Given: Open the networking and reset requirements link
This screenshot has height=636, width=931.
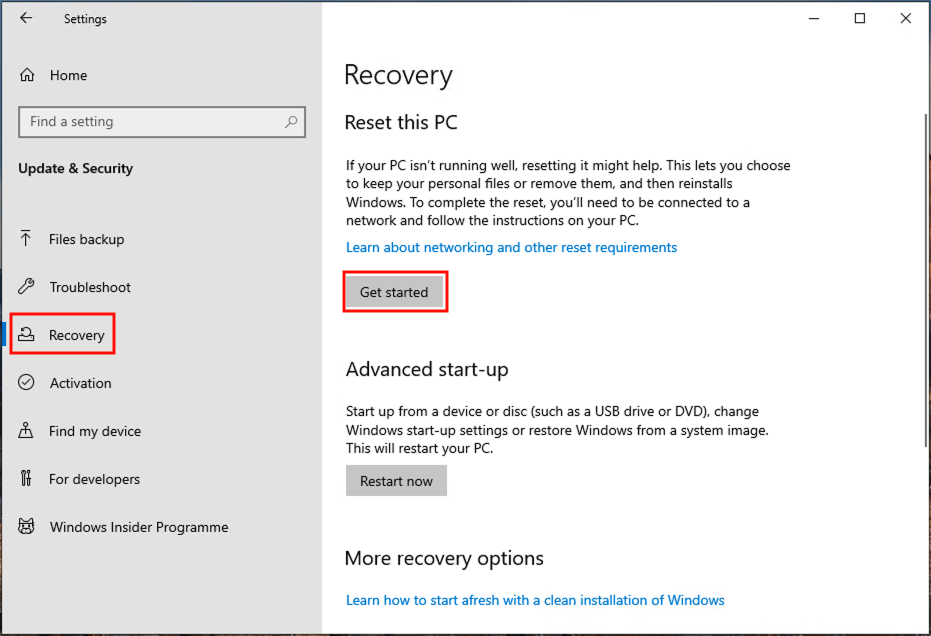Looking at the screenshot, I should pyautogui.click(x=511, y=247).
